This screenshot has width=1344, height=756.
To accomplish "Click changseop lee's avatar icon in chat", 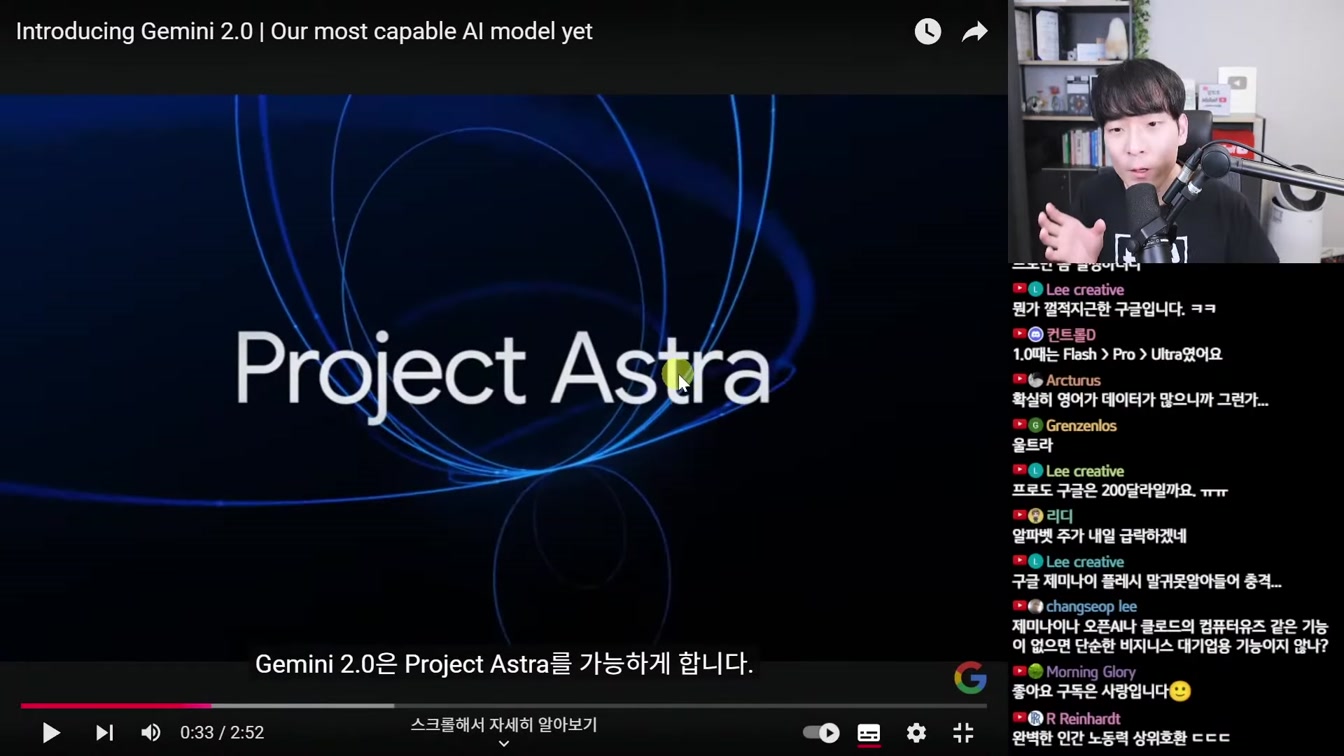I will click(x=1036, y=607).
